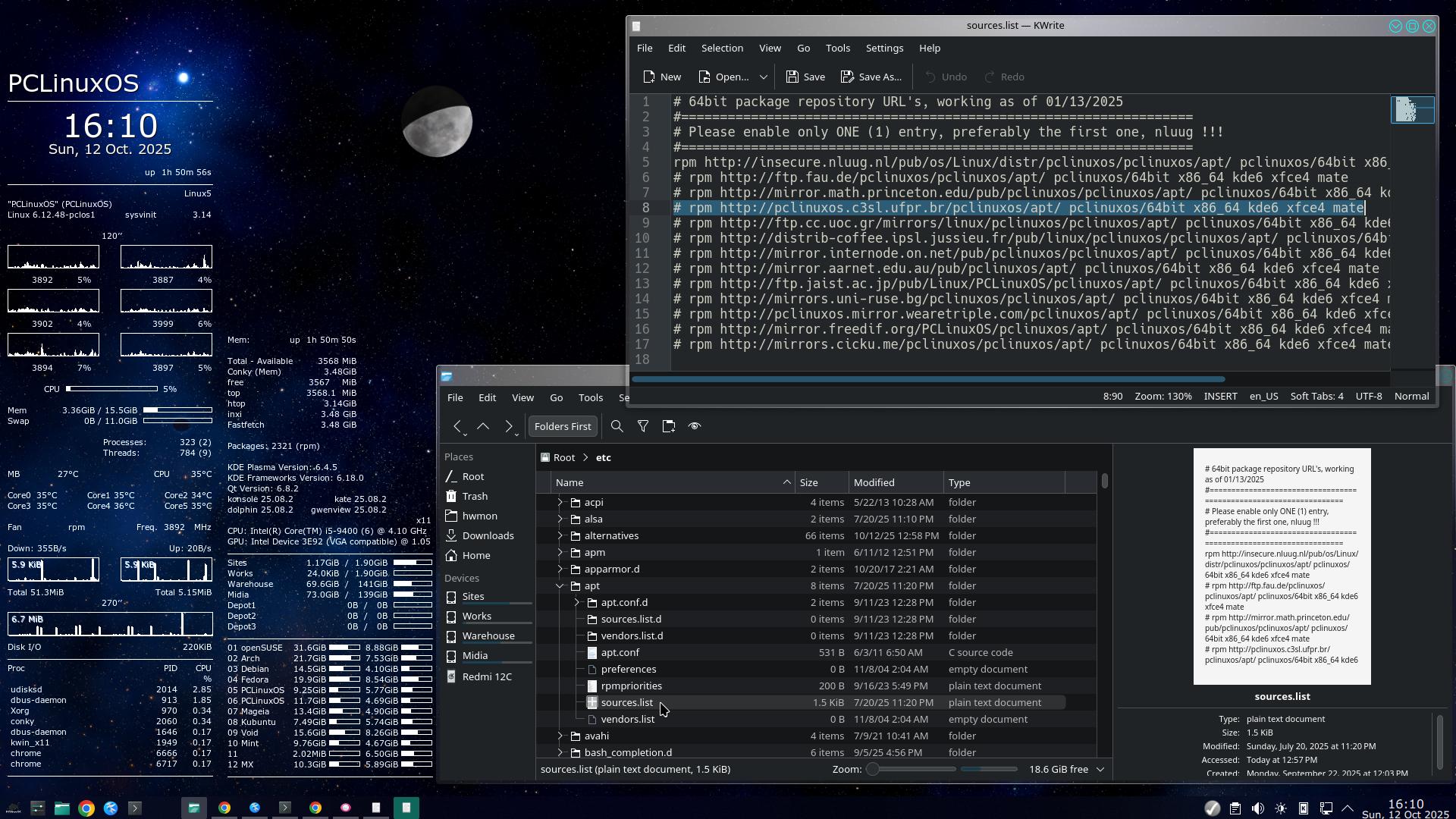
Task: Click the new folder icon in Dolphin toolbar
Action: click(x=669, y=426)
